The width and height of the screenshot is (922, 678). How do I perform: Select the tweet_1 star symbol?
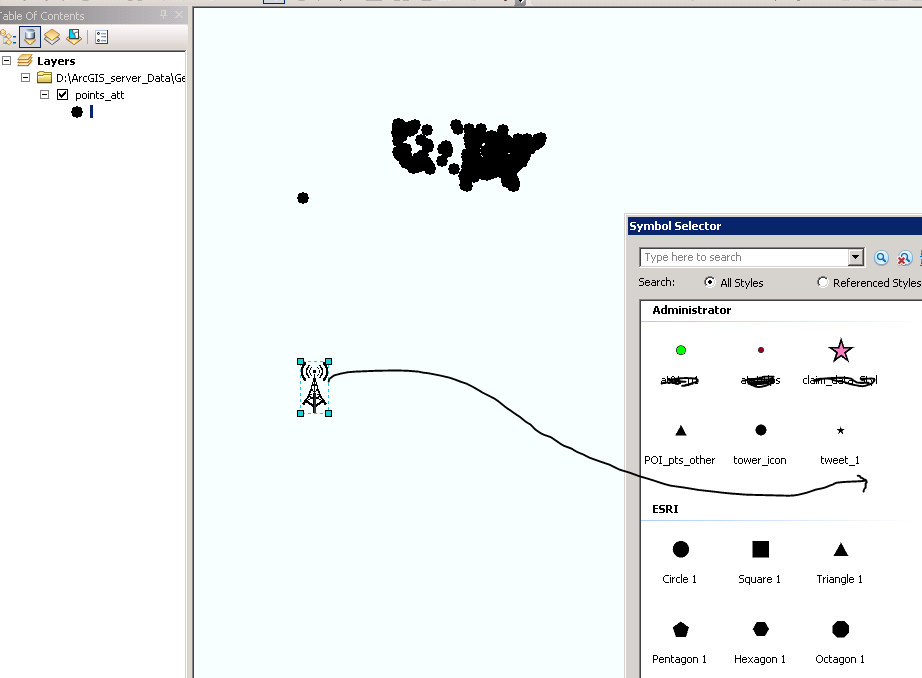(x=839, y=430)
